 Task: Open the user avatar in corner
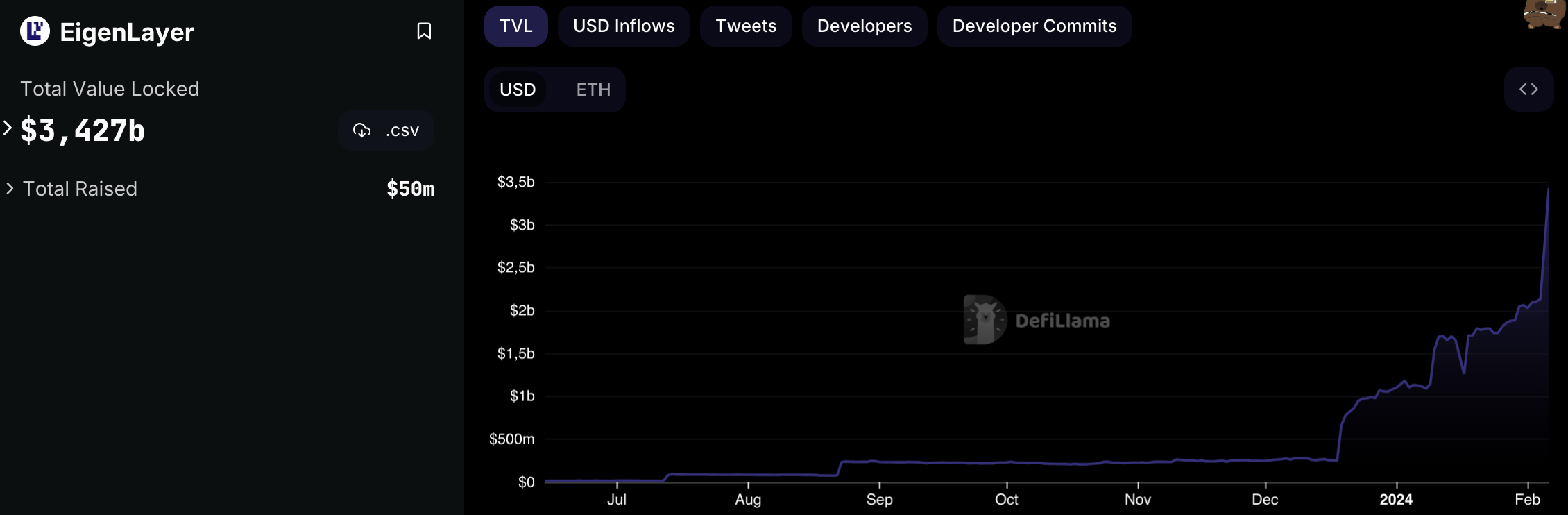(1545, 14)
